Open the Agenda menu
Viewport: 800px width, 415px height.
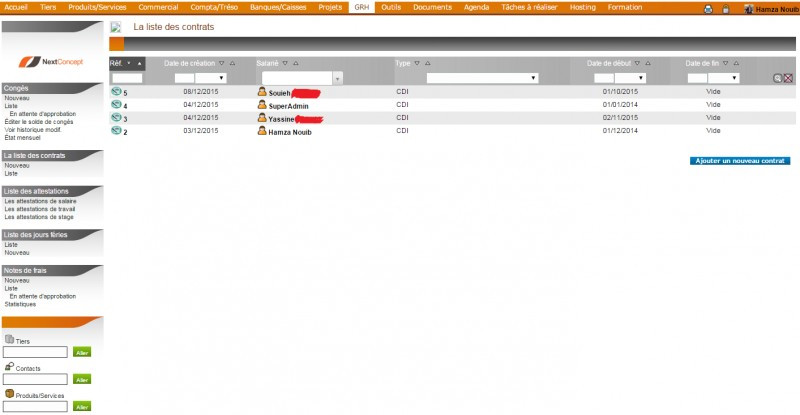click(477, 7)
